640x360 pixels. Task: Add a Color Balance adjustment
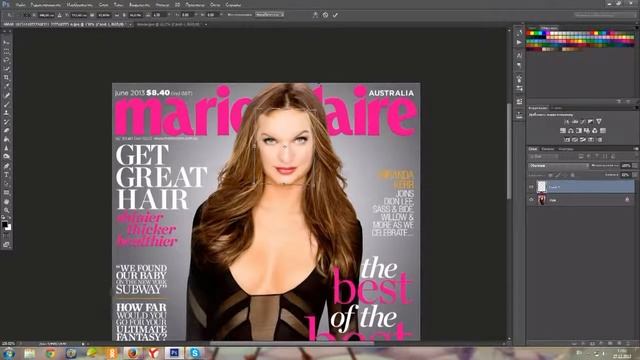tap(571, 131)
